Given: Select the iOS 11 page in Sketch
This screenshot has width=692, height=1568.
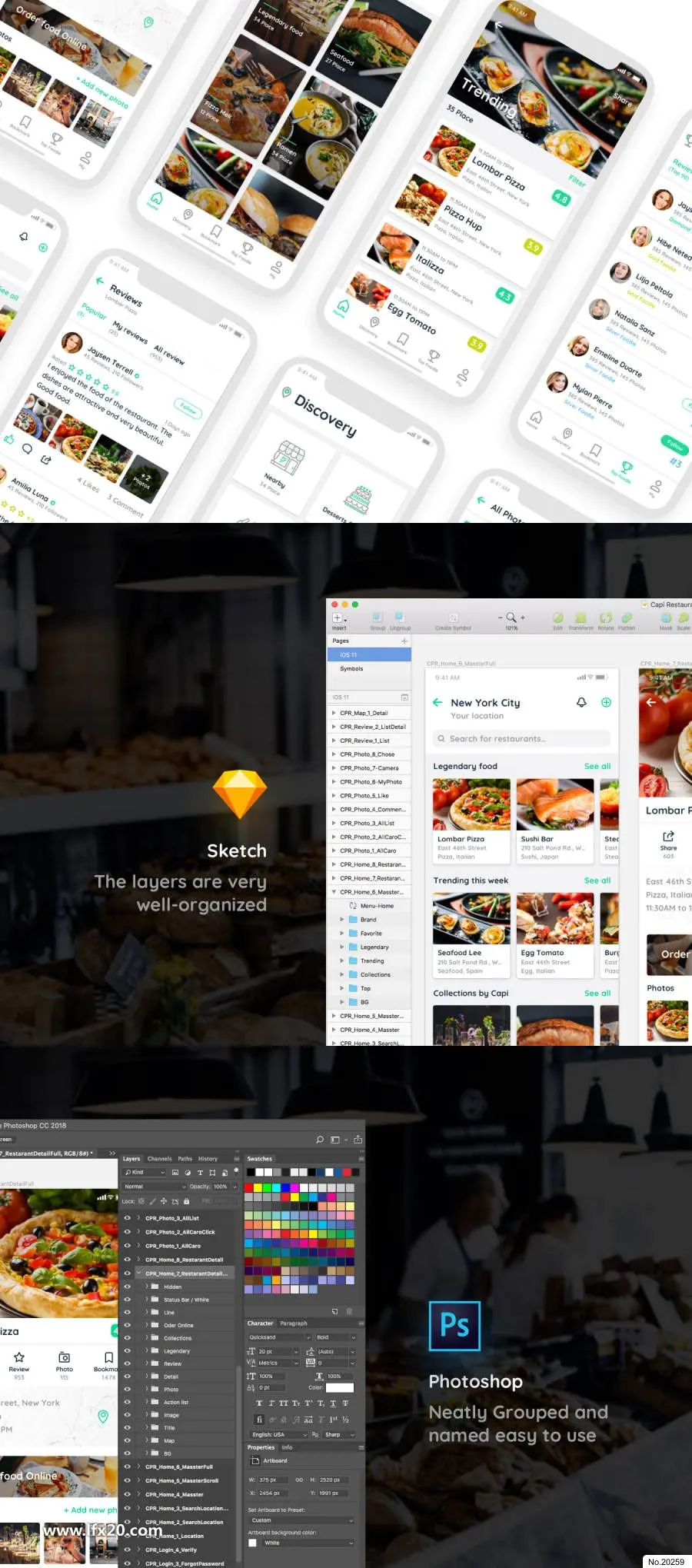Looking at the screenshot, I should [369, 655].
